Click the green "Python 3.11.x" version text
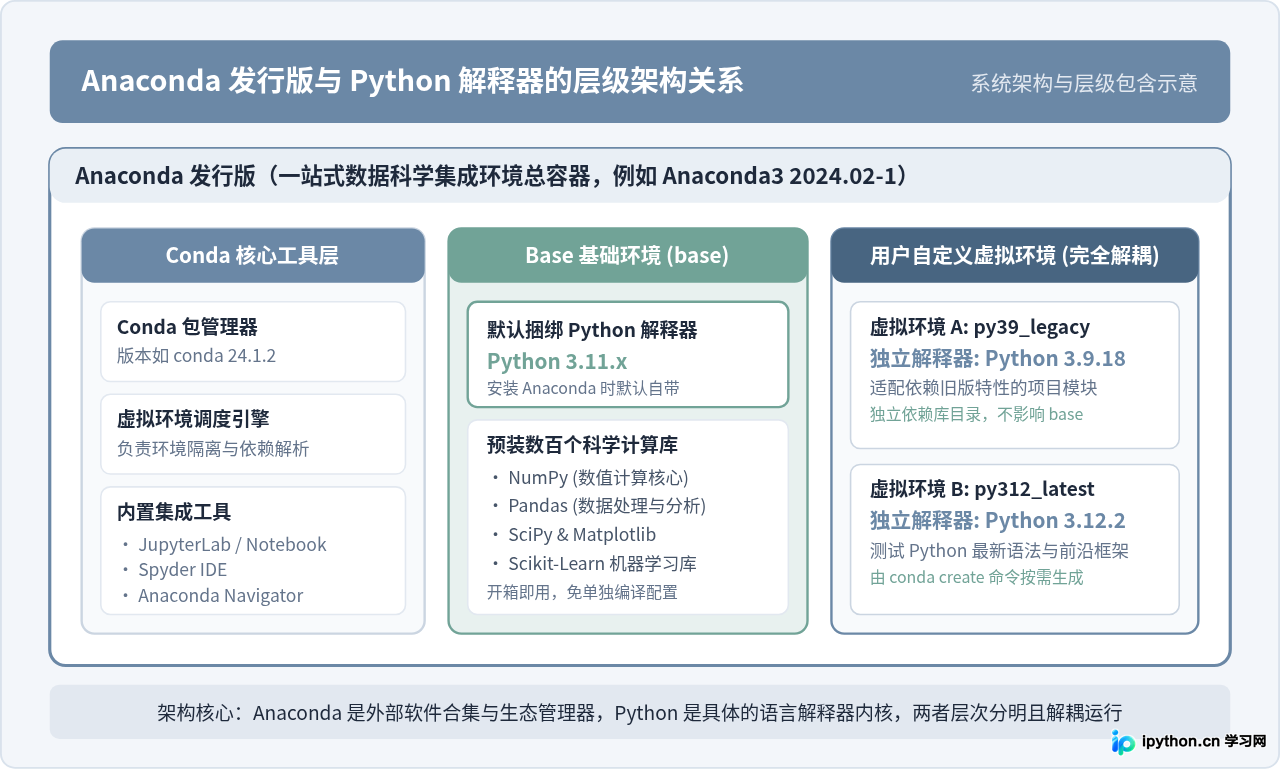The width and height of the screenshot is (1280, 770). point(557,361)
